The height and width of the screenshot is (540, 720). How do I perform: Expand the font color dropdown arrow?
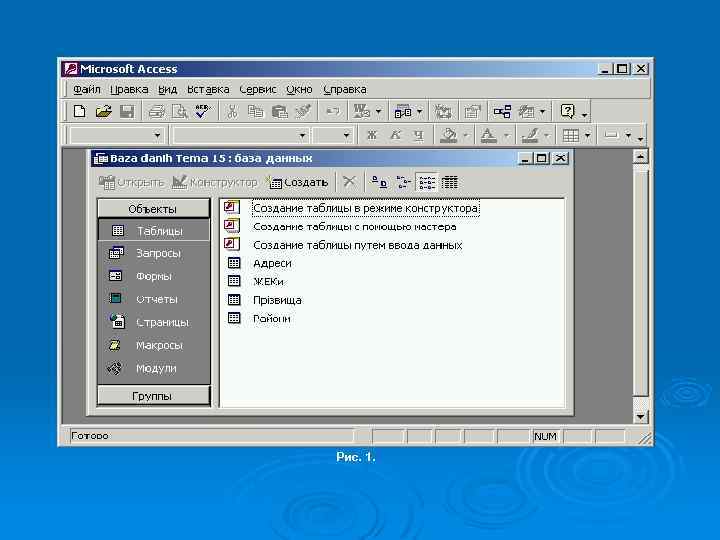coord(506,135)
